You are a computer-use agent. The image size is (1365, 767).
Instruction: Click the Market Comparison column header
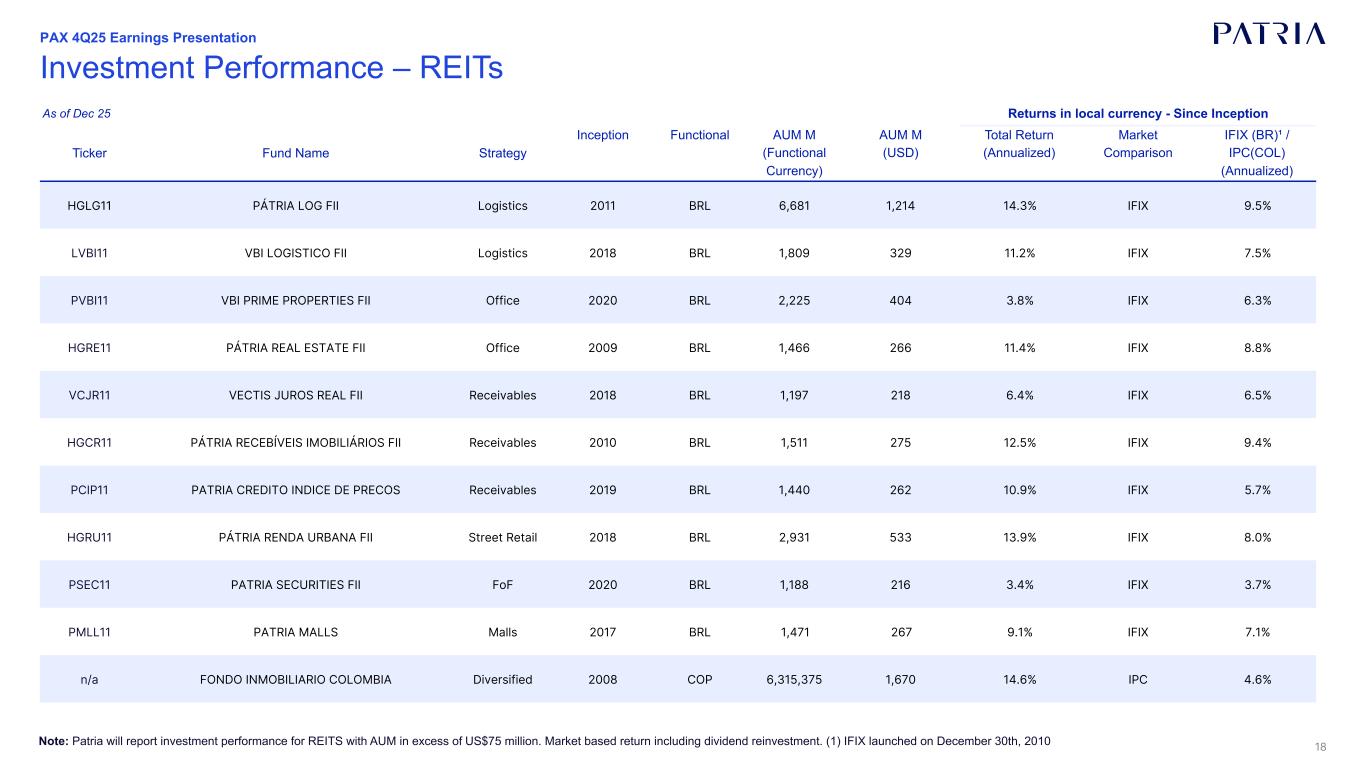pos(1137,143)
